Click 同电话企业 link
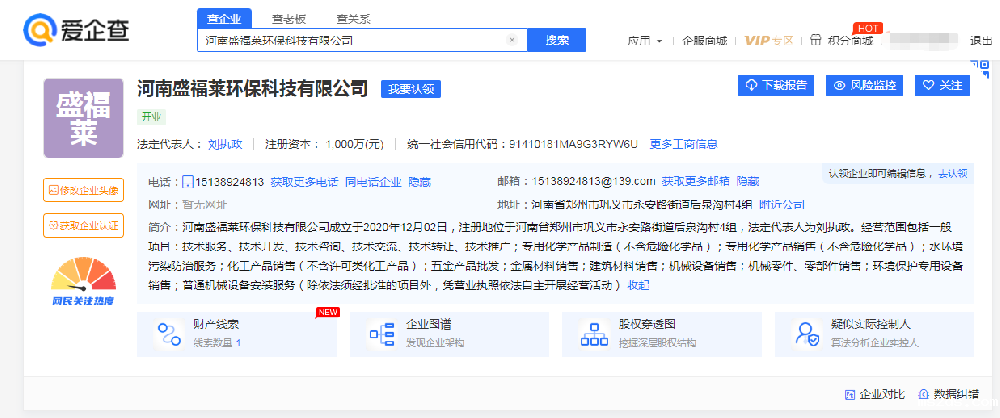The image size is (1000, 418). 373,182
